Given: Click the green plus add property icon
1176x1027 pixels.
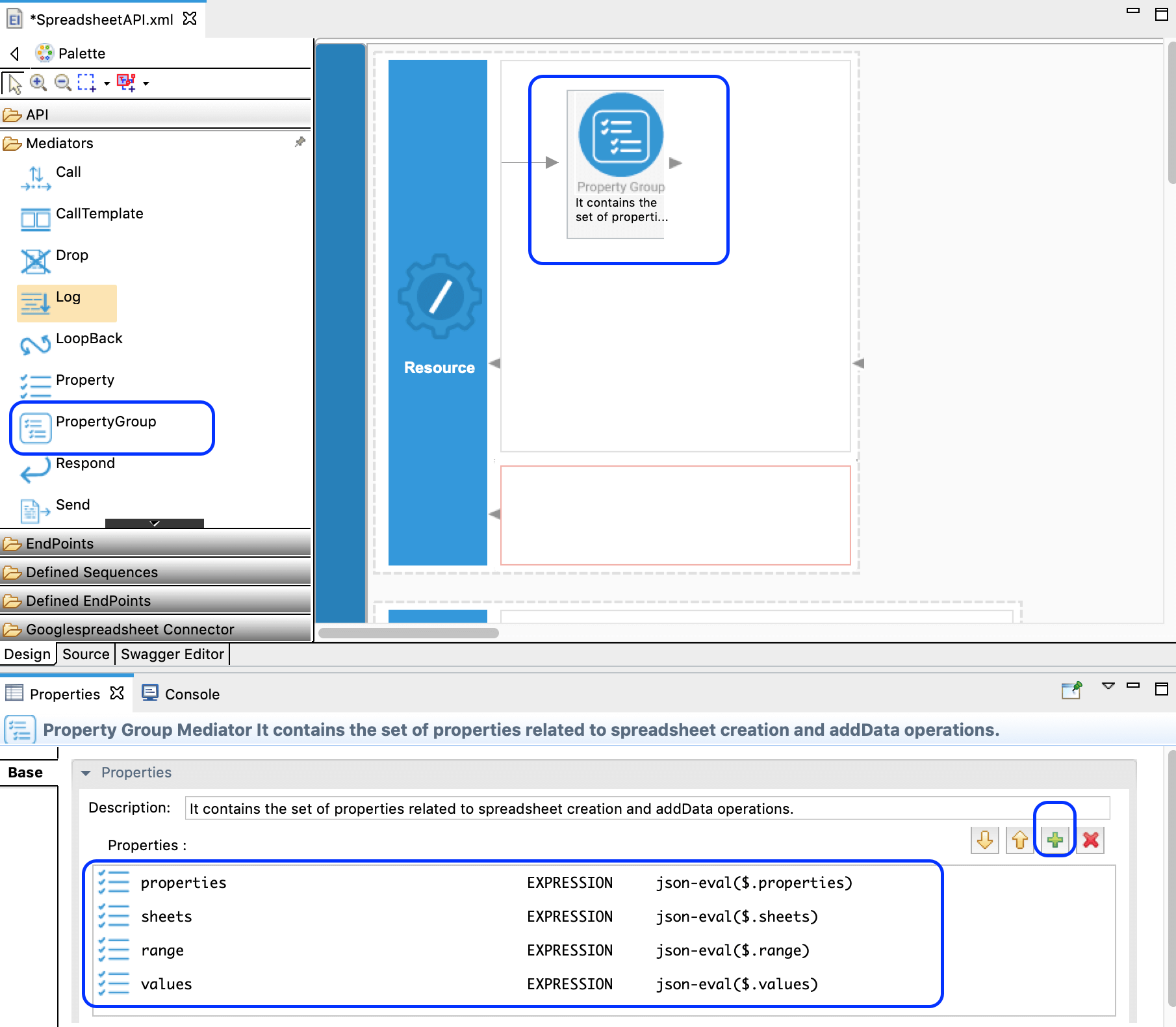Looking at the screenshot, I should 1055,840.
